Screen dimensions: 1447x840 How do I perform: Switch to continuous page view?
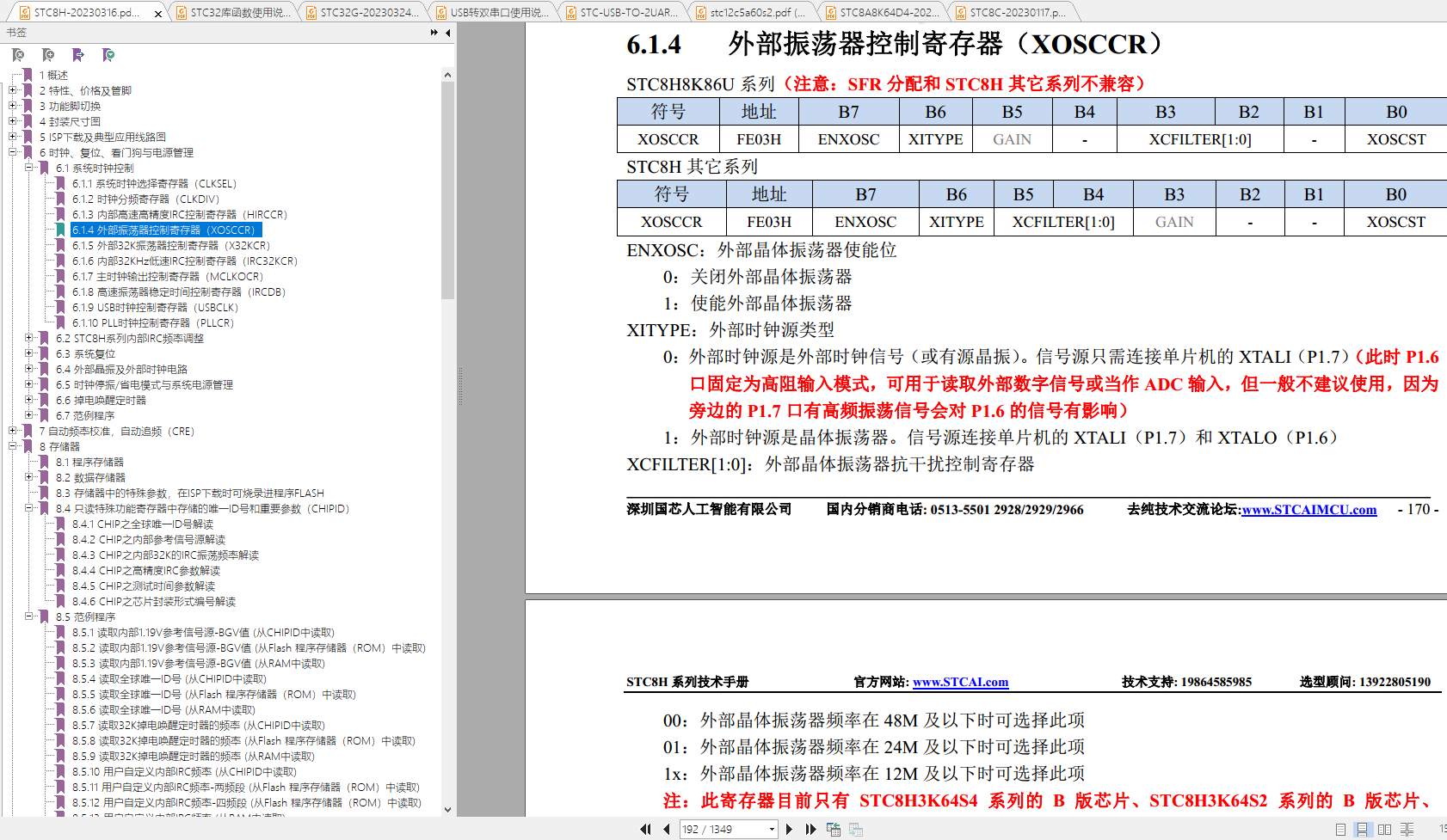(1362, 829)
